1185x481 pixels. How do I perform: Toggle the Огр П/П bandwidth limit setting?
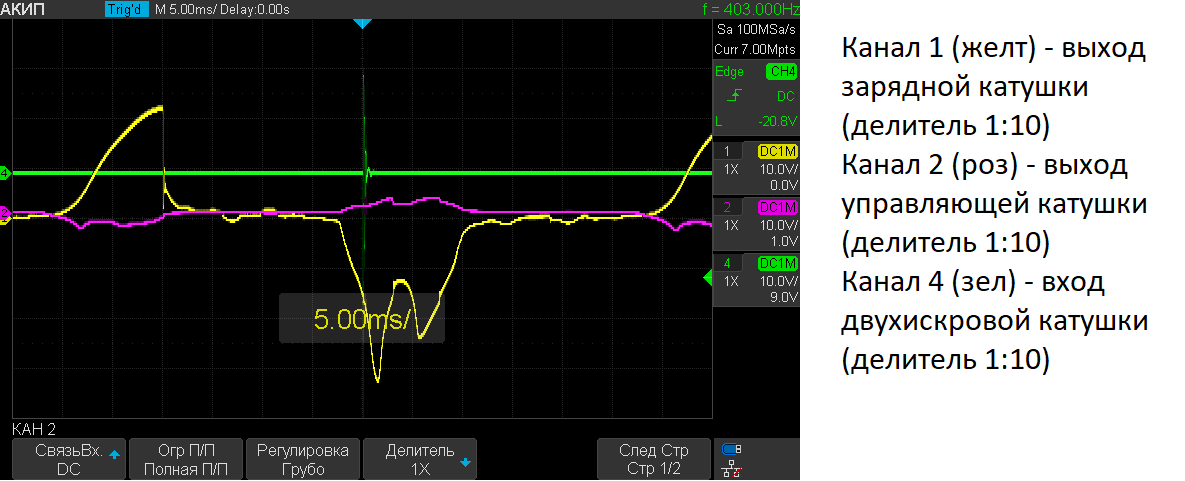coord(186,459)
